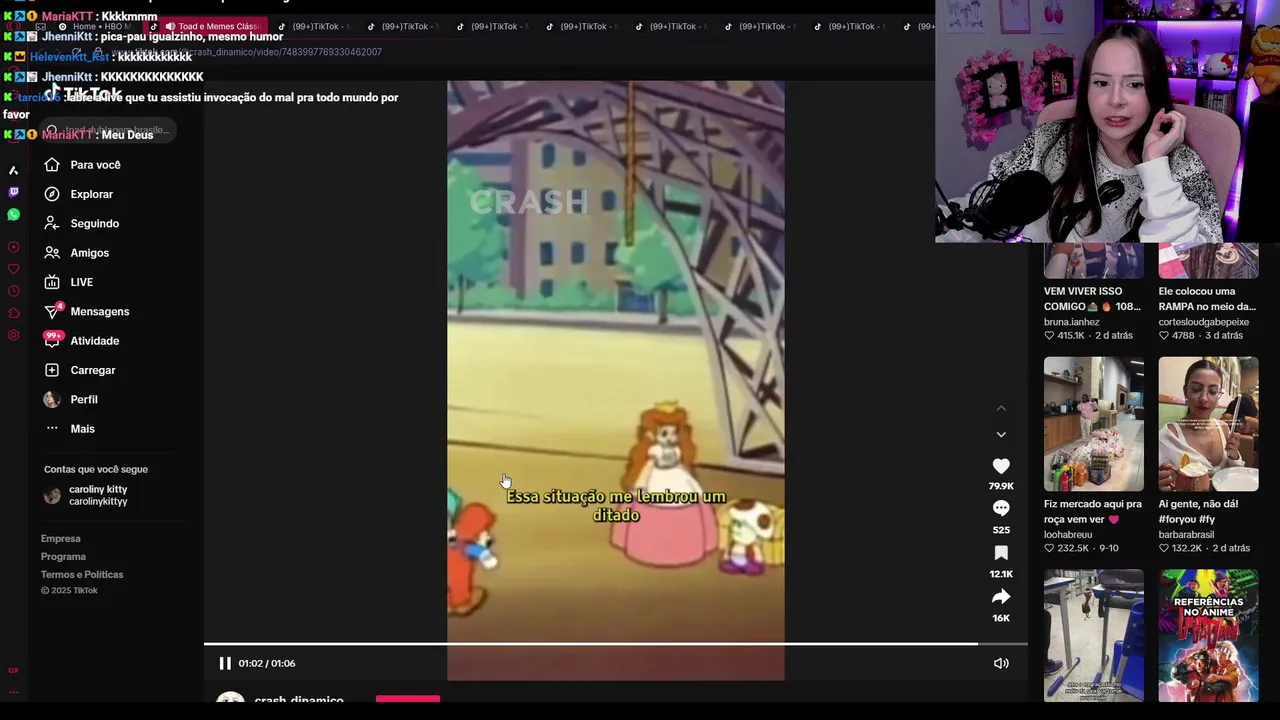1280x720 pixels.
Task: Open the Referências no Anime video thumbnail
Action: (1208, 636)
